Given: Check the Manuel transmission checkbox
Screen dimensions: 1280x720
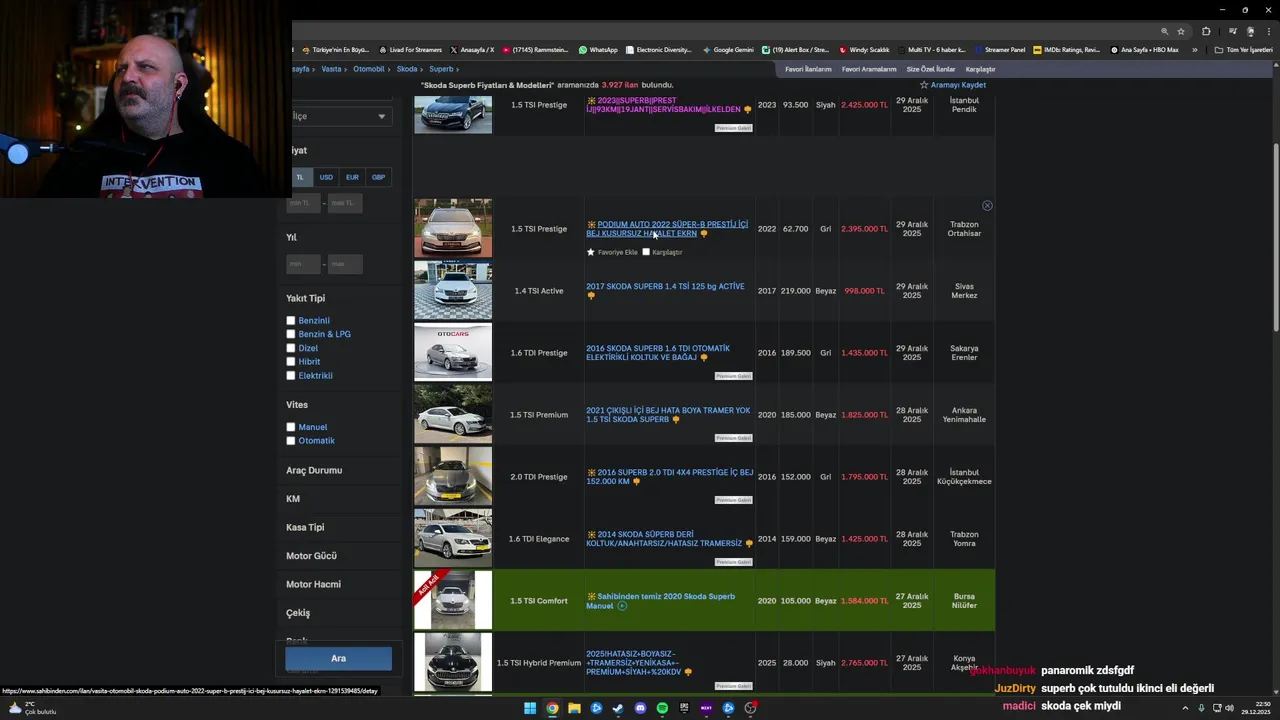Looking at the screenshot, I should point(291,427).
